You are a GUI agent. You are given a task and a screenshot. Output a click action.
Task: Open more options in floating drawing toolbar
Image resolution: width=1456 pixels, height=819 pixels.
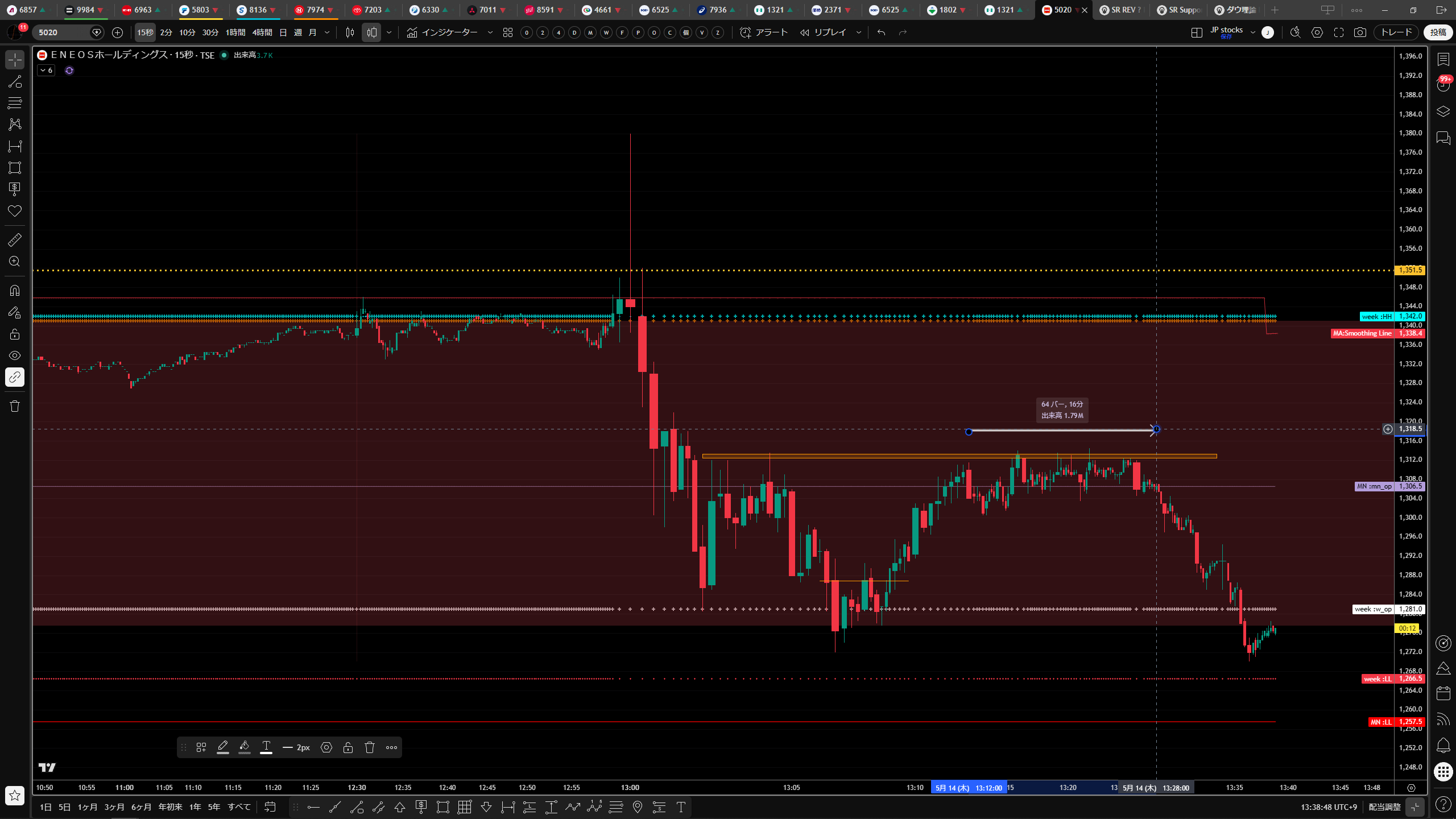391,747
